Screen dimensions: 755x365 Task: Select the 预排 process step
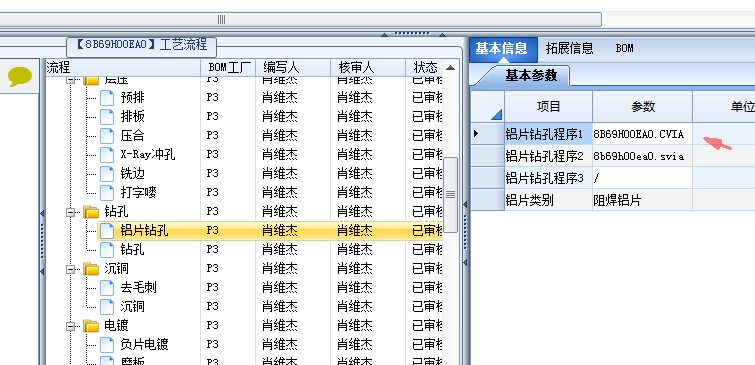[x=132, y=98]
